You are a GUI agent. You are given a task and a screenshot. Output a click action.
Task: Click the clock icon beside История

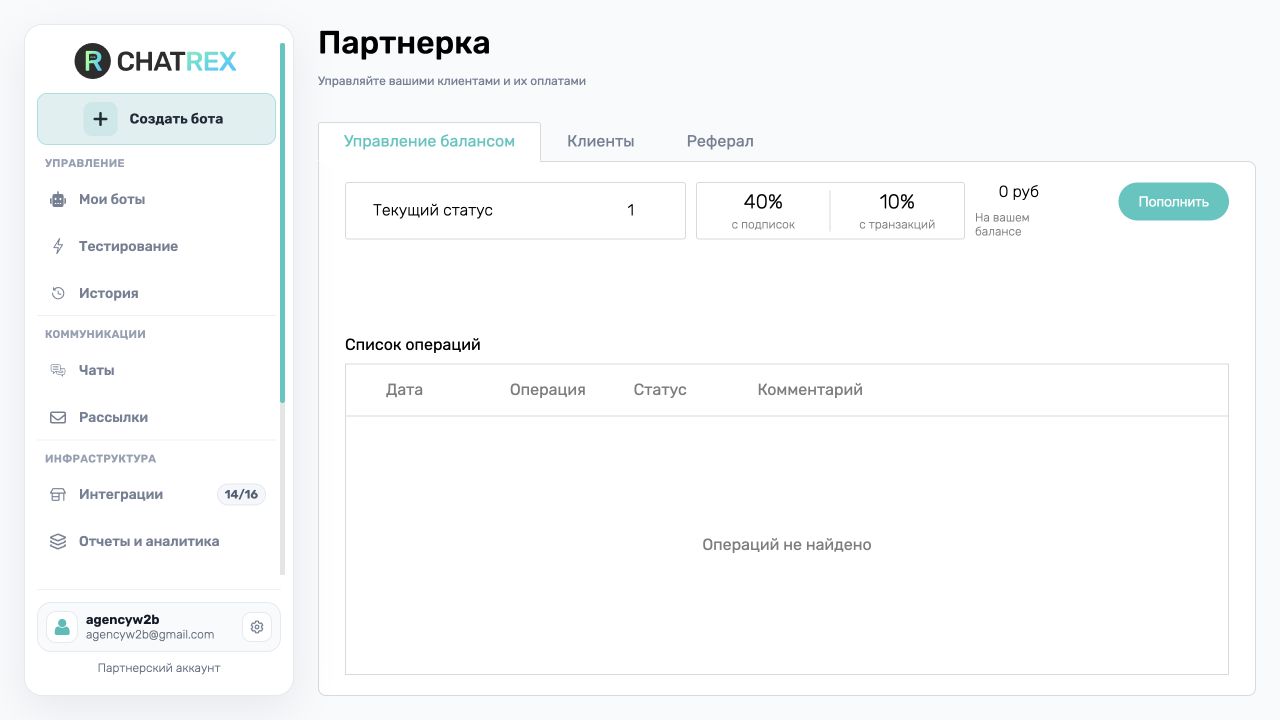[x=58, y=293]
